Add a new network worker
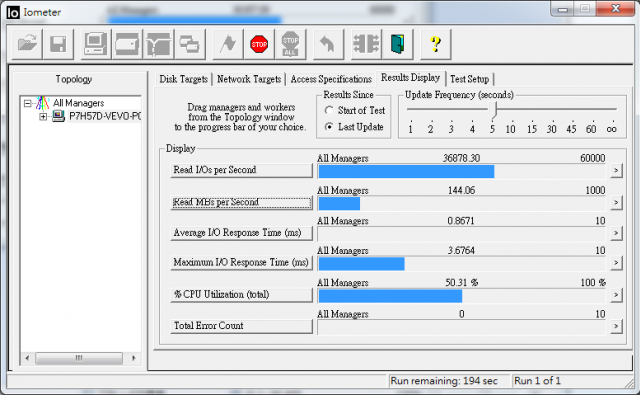Viewport: 640px width, 395px height. point(158,44)
